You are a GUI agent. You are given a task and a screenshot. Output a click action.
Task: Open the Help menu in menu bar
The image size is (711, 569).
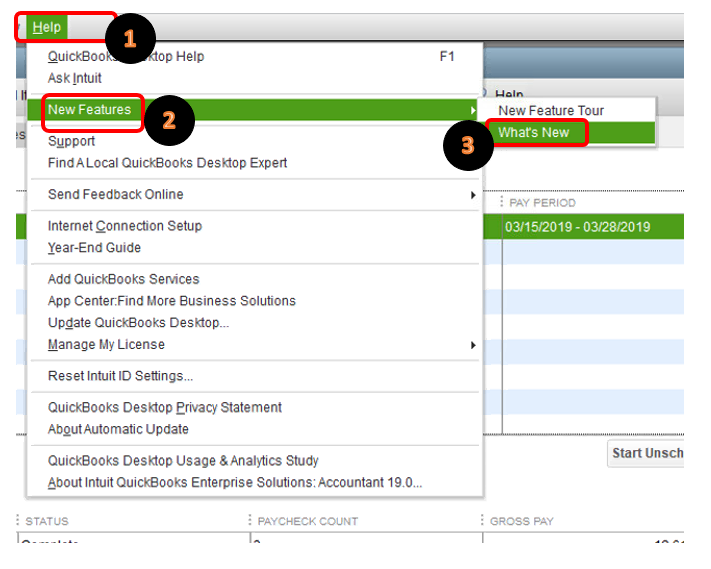click(x=47, y=27)
